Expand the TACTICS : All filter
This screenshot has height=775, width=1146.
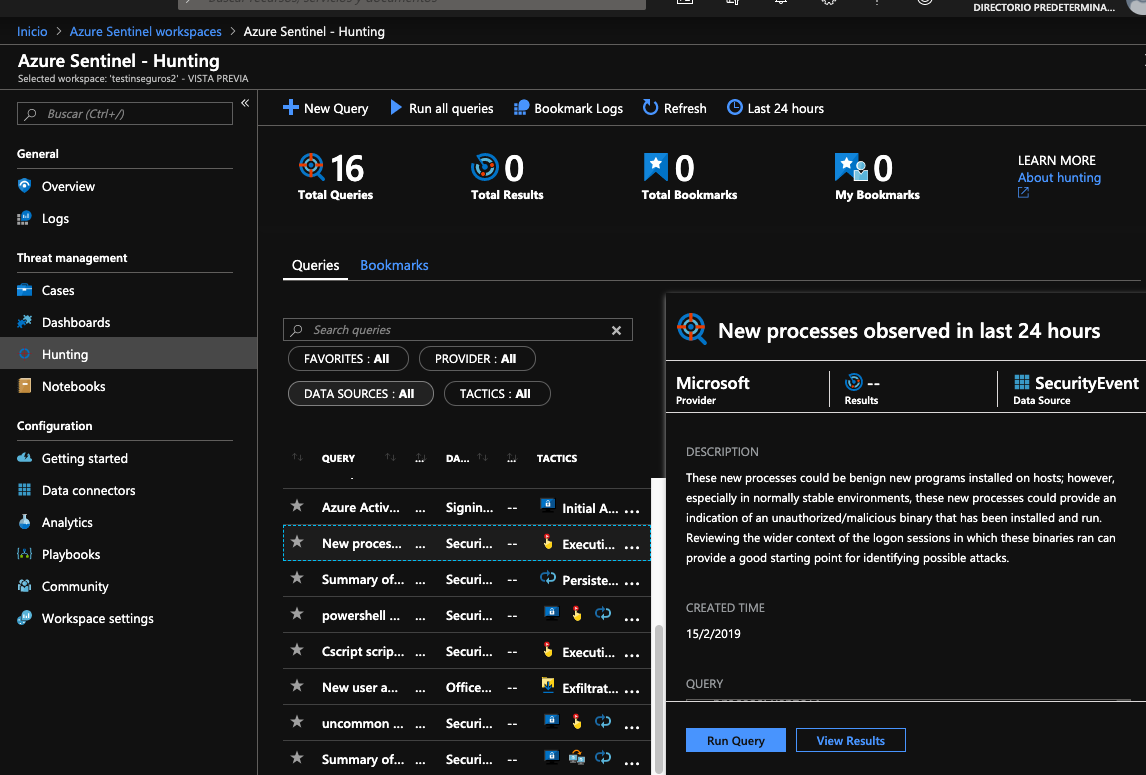click(x=496, y=394)
